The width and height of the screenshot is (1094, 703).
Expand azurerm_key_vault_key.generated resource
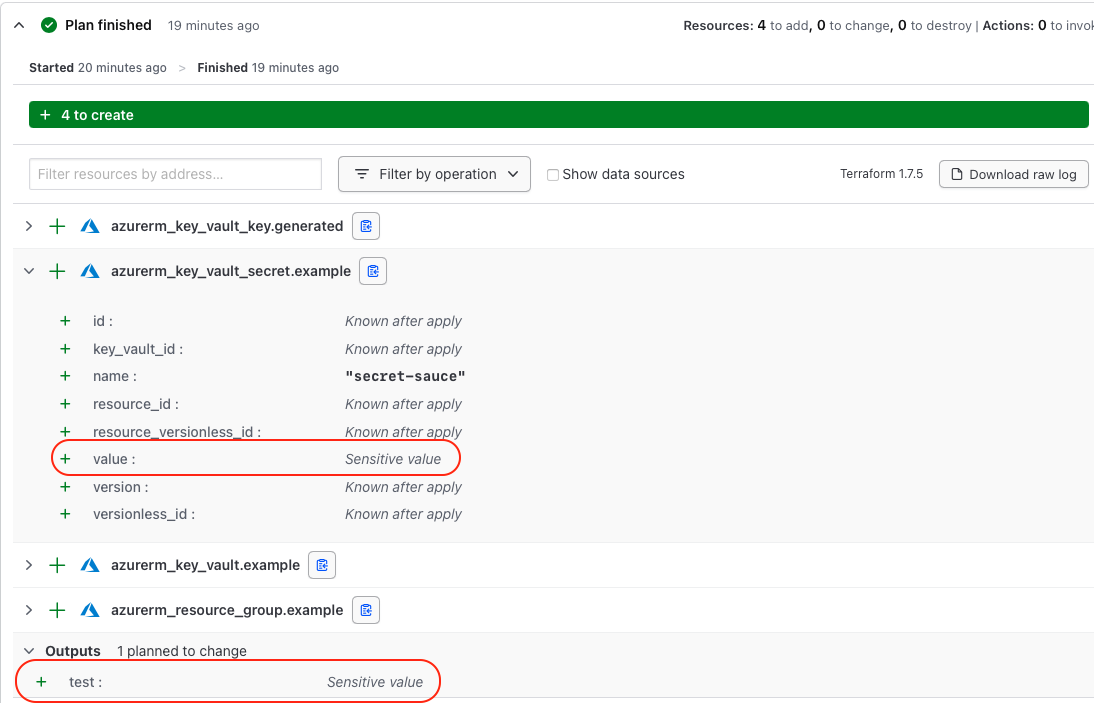(x=29, y=226)
